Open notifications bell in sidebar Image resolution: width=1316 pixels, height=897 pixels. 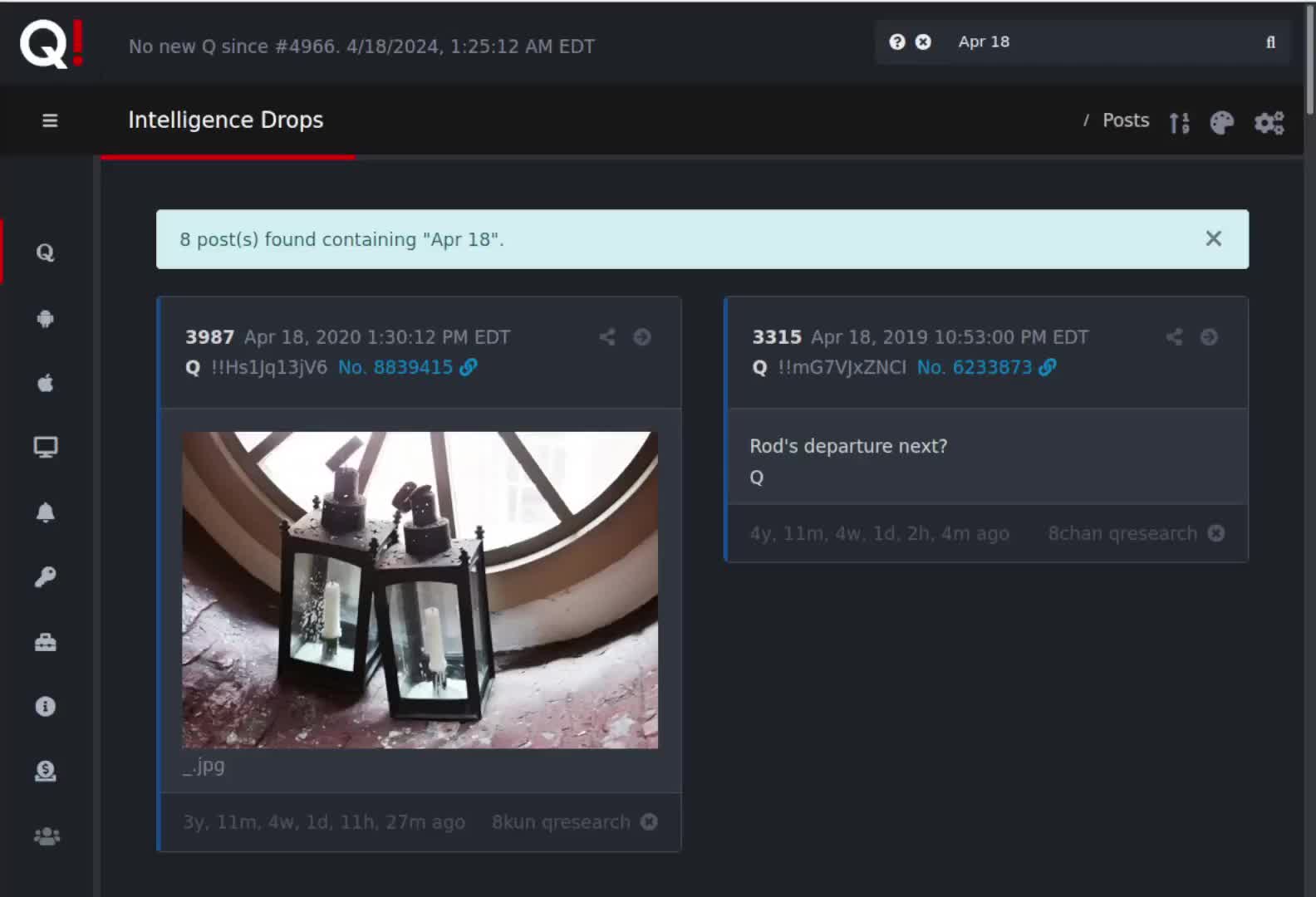click(46, 512)
